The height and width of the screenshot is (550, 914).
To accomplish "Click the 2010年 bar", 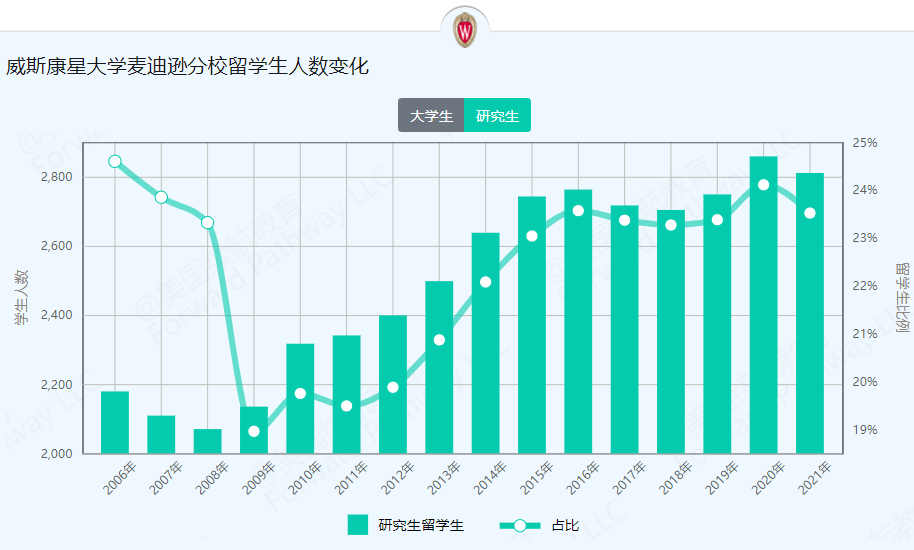I will point(300,399).
